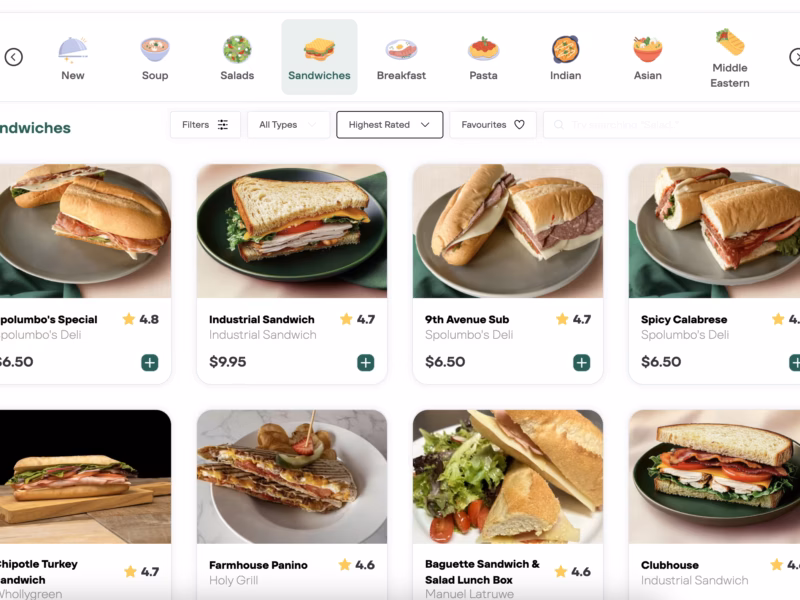The height and width of the screenshot is (600, 800).
Task: Switch to the Sandwiches tab
Action: pyautogui.click(x=319, y=57)
